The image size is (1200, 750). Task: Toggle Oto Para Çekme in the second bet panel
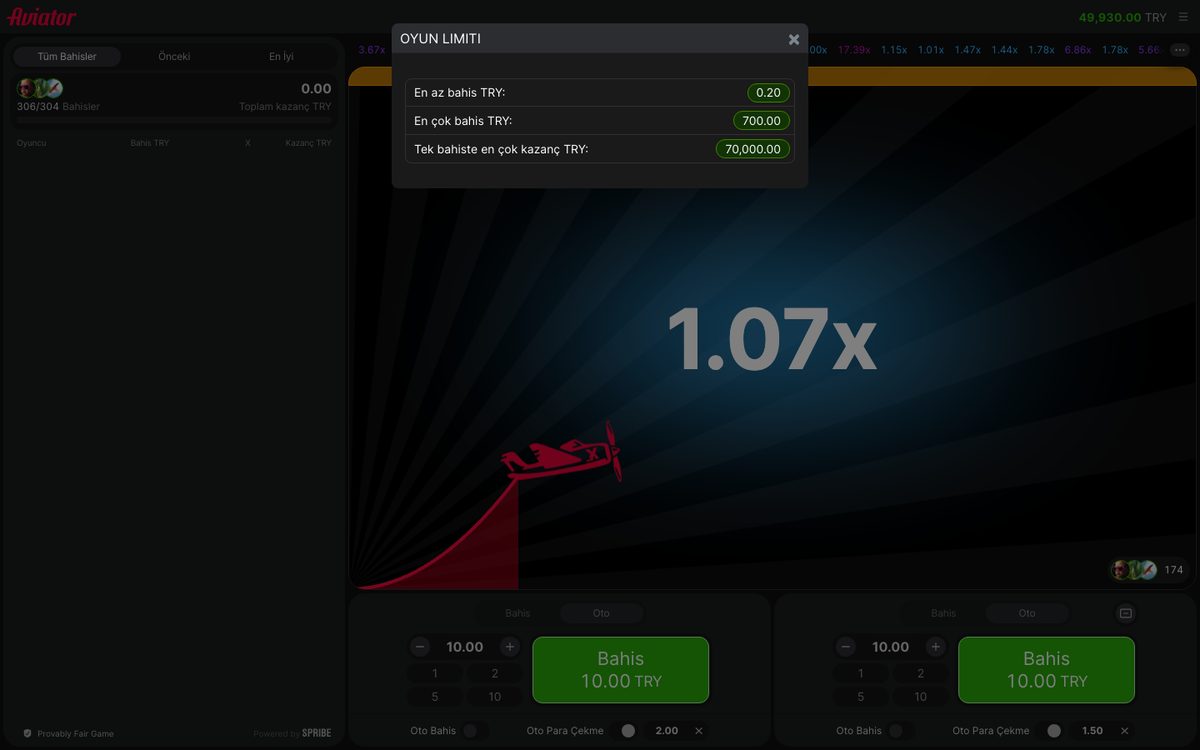point(1050,731)
